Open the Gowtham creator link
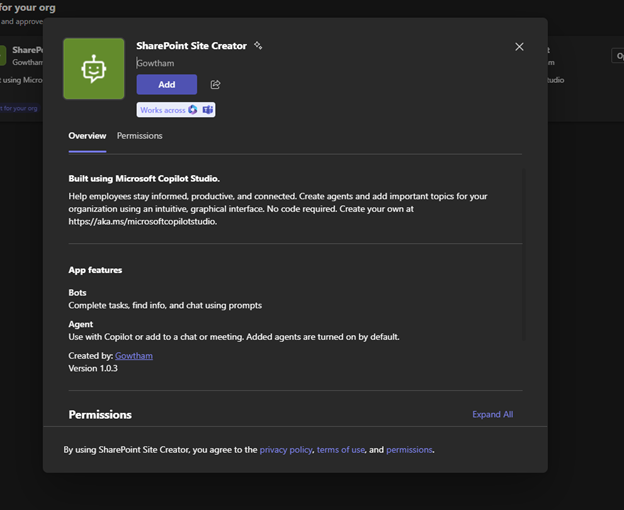The width and height of the screenshot is (624, 510). coord(134,356)
